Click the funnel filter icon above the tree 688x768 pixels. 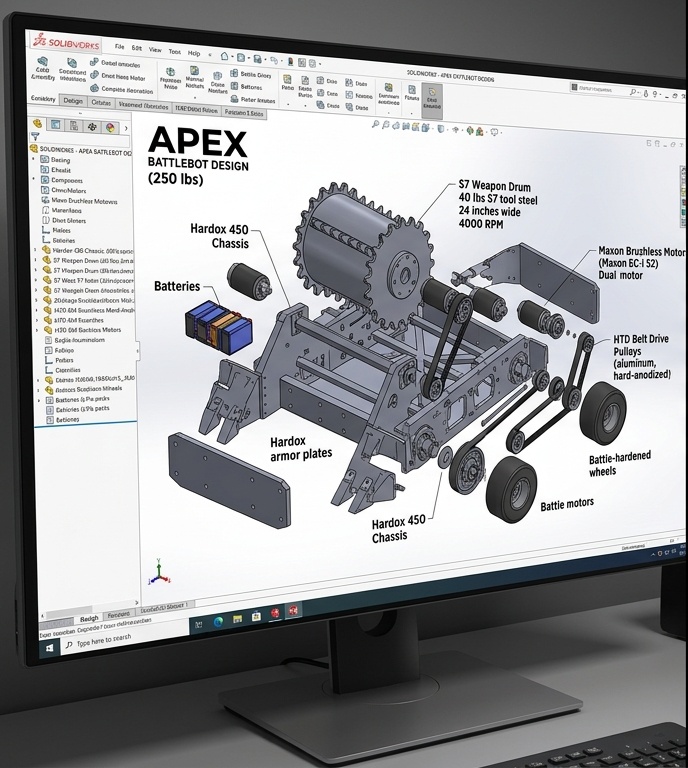(x=35, y=137)
